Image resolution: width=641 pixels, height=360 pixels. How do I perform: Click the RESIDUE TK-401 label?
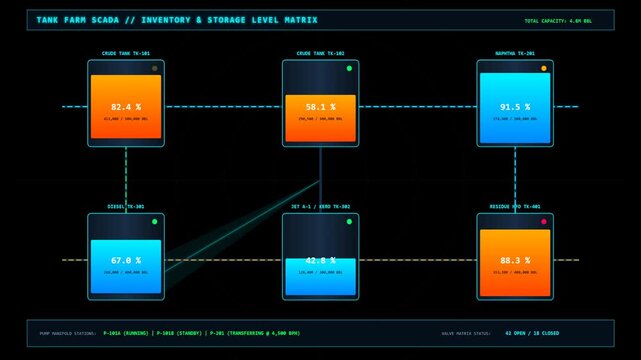pos(515,207)
